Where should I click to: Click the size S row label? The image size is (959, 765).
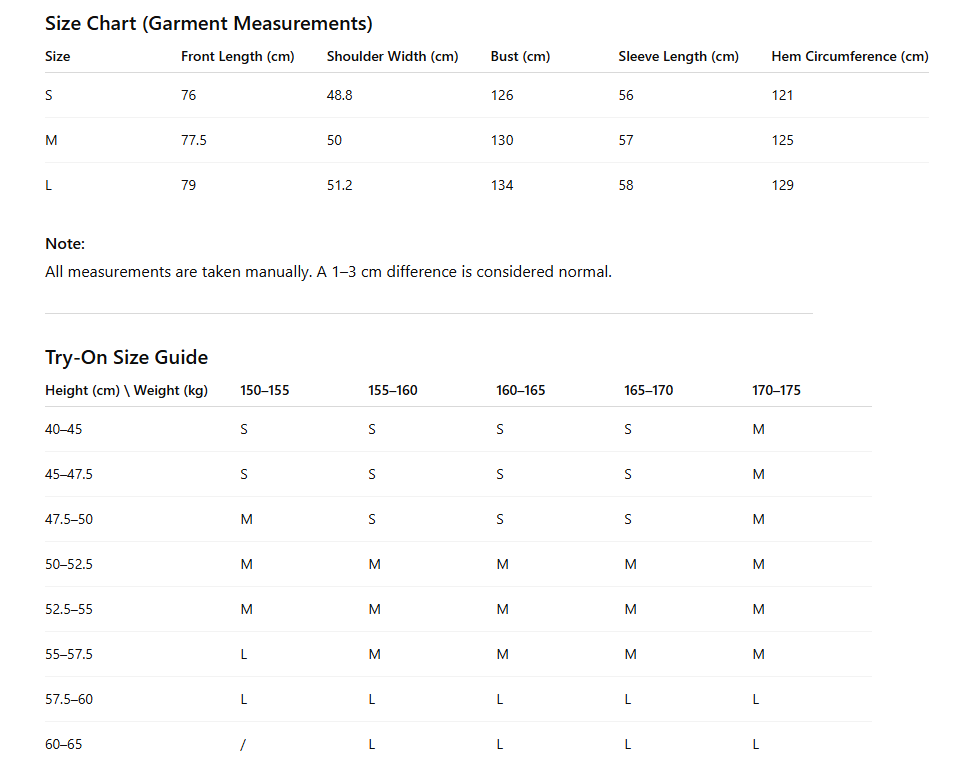click(x=49, y=95)
